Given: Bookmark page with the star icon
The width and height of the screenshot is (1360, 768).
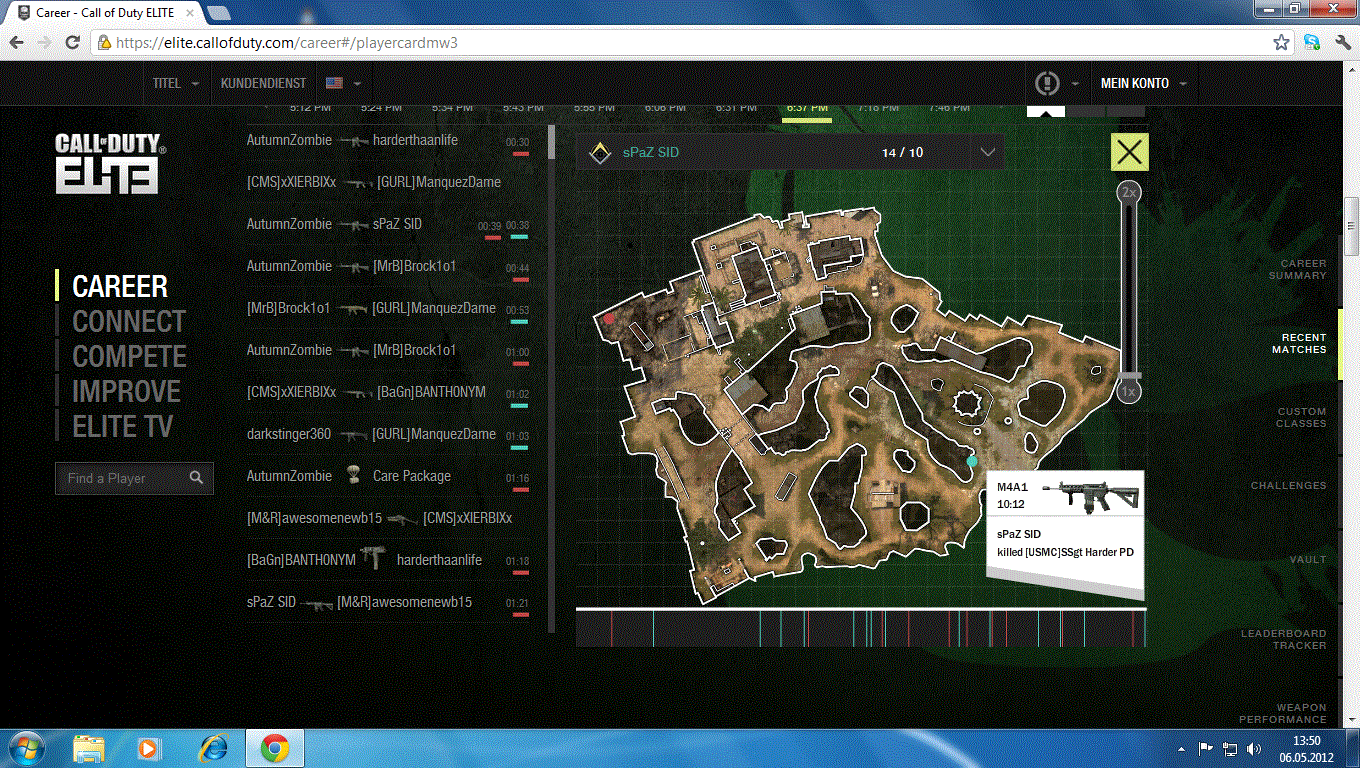Looking at the screenshot, I should [1281, 43].
